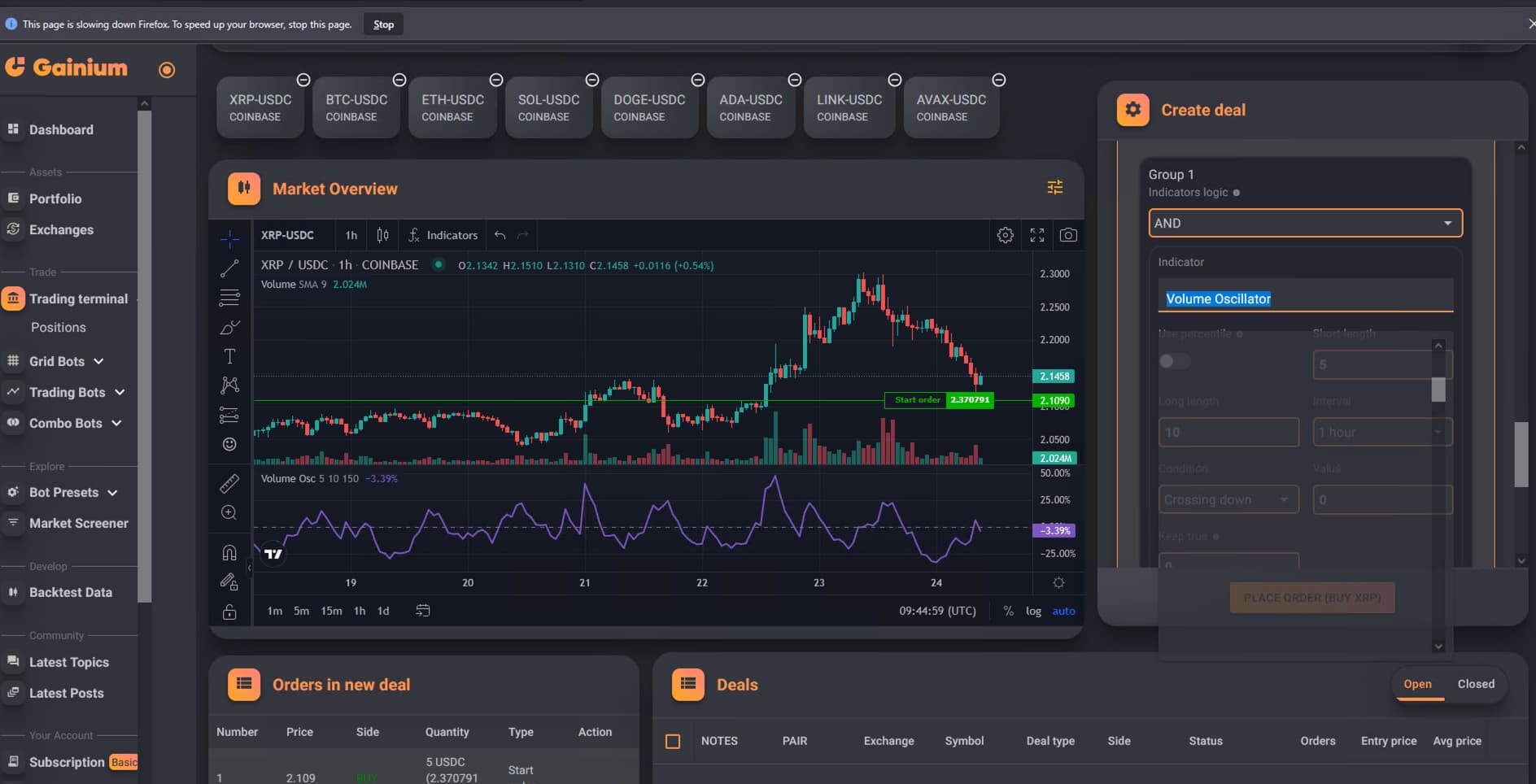The image size is (1536, 784).
Task: Open Portfolio from sidebar
Action: pos(55,198)
